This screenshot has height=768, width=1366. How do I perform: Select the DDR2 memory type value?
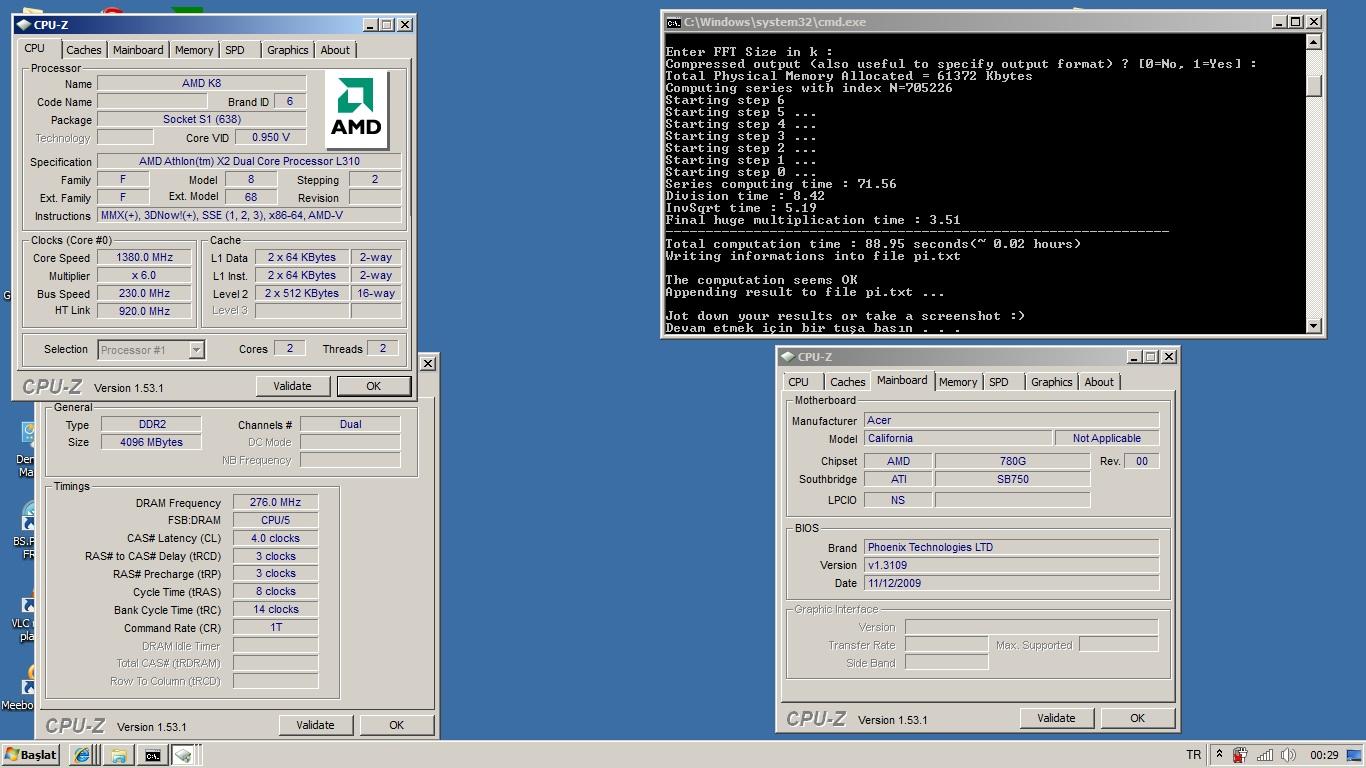(152, 424)
